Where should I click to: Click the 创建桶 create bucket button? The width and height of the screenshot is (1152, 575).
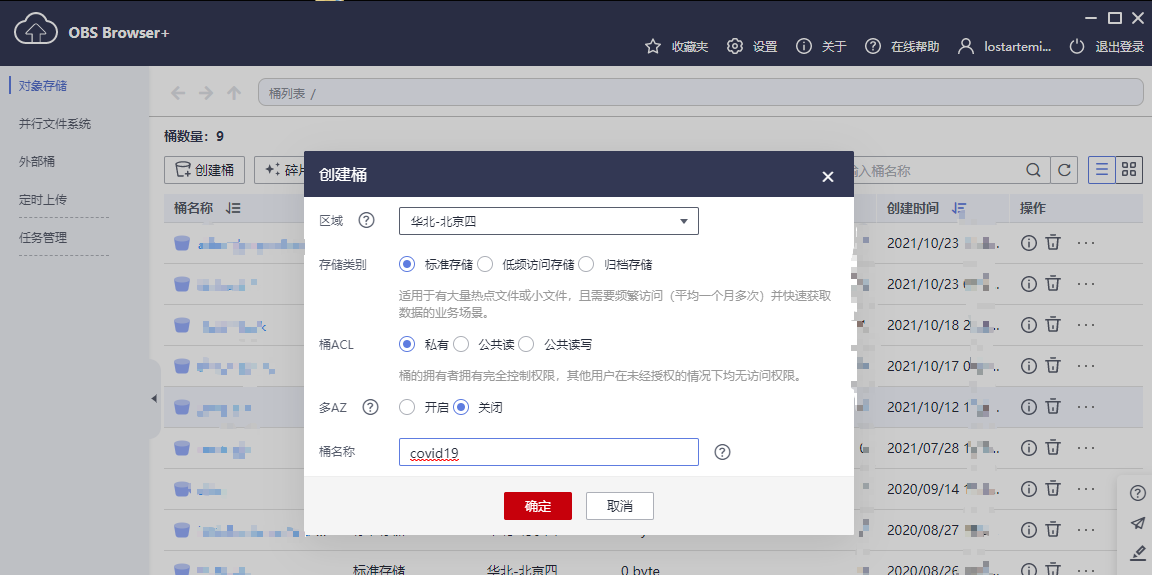[x=204, y=170]
